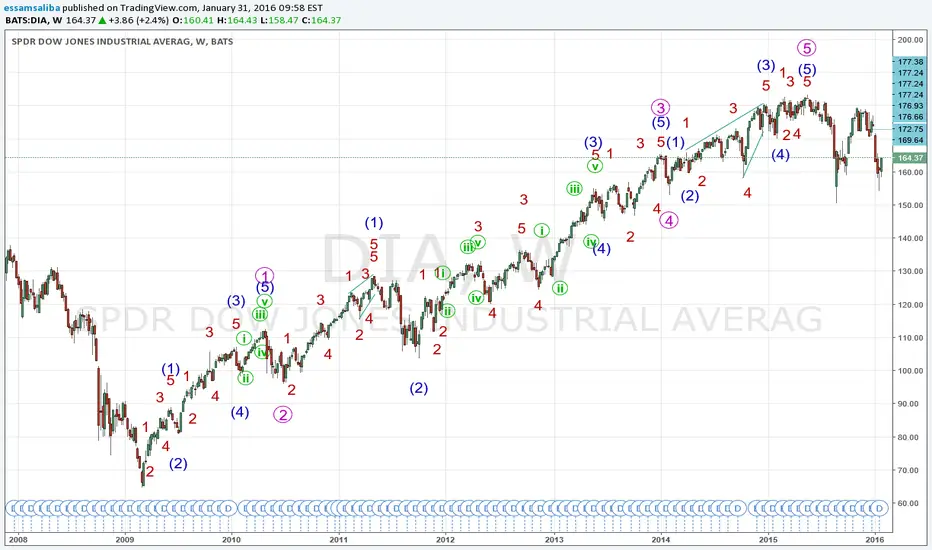Click the 2010 label on time axis
Viewport: 932px width, 550px height.
point(232,540)
